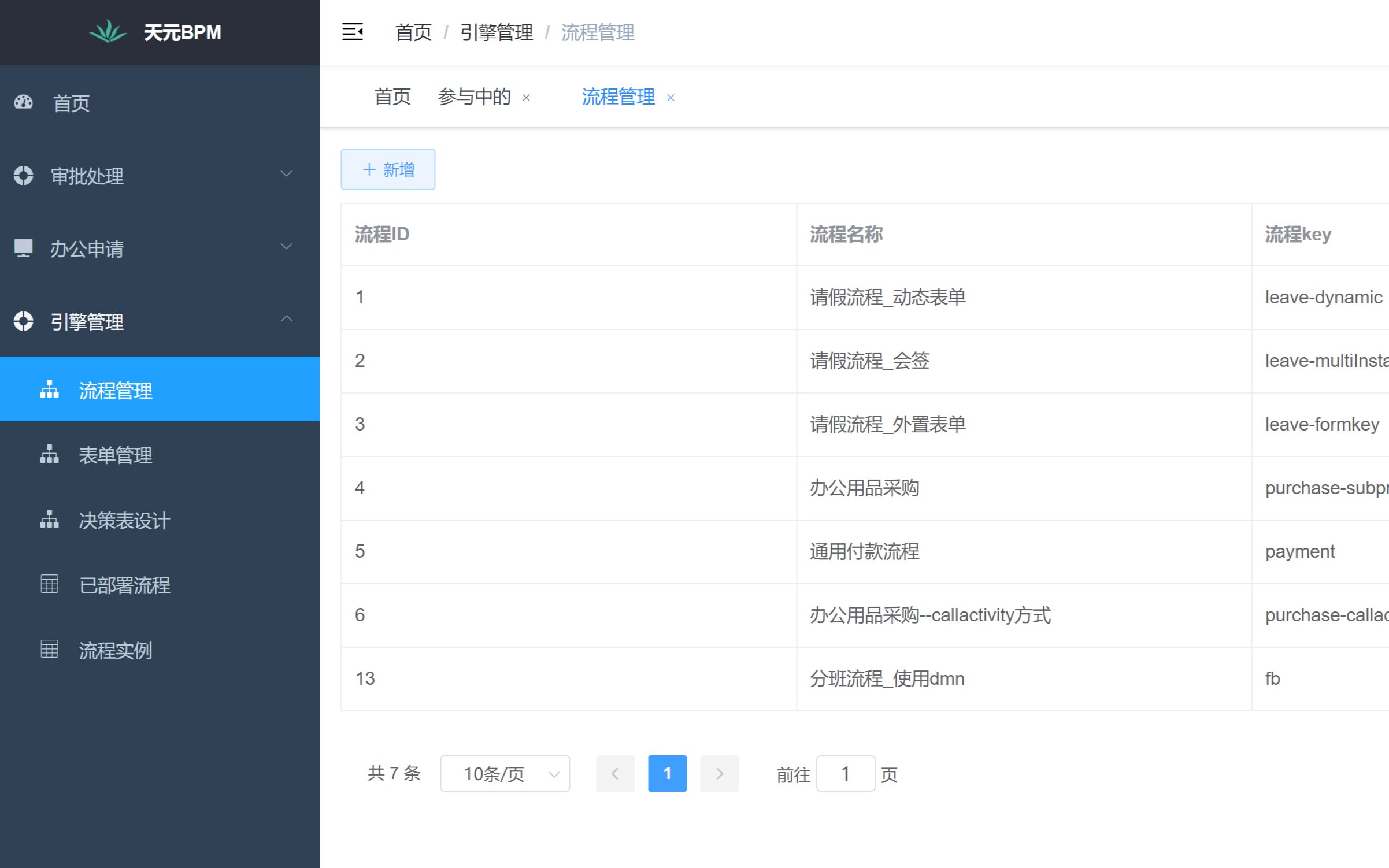Viewport: 1389px width, 868px height.
Task: Open the 10条/页 page size dropdown
Action: pos(505,773)
